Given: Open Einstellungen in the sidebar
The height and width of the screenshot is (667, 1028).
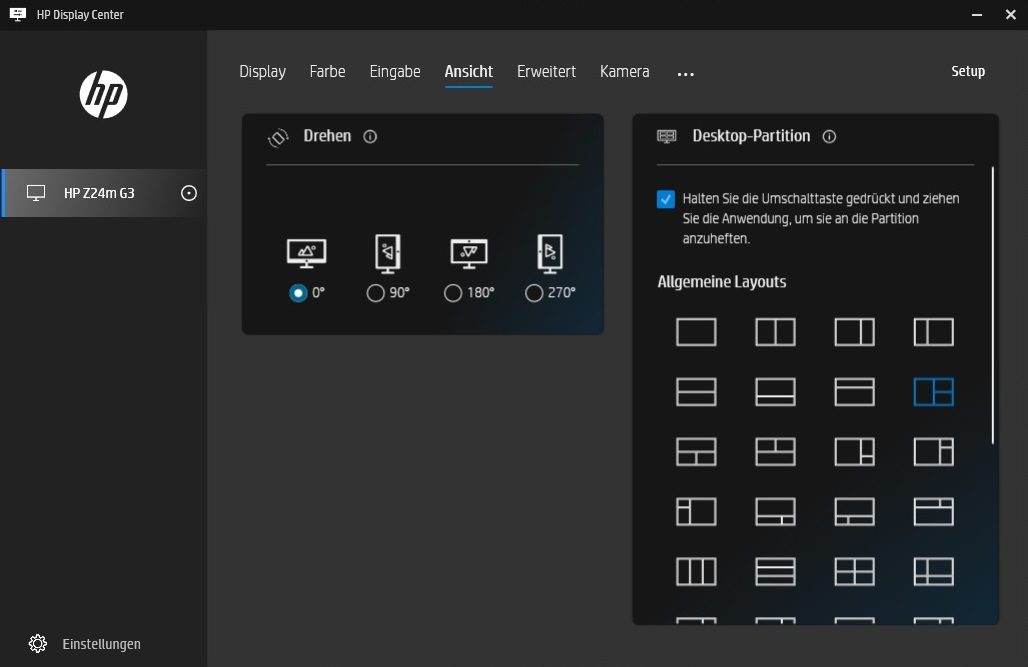Looking at the screenshot, I should coord(100,644).
